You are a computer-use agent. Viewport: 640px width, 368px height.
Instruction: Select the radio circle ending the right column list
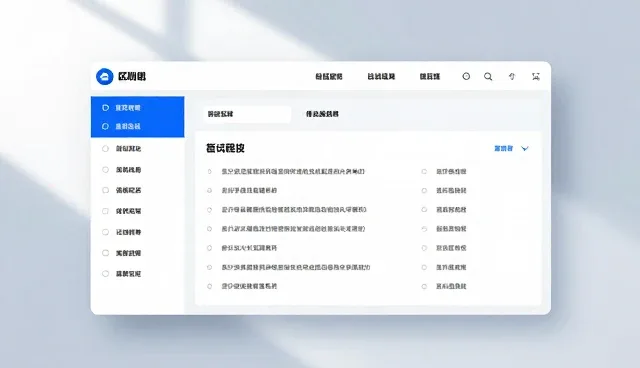pos(424,286)
